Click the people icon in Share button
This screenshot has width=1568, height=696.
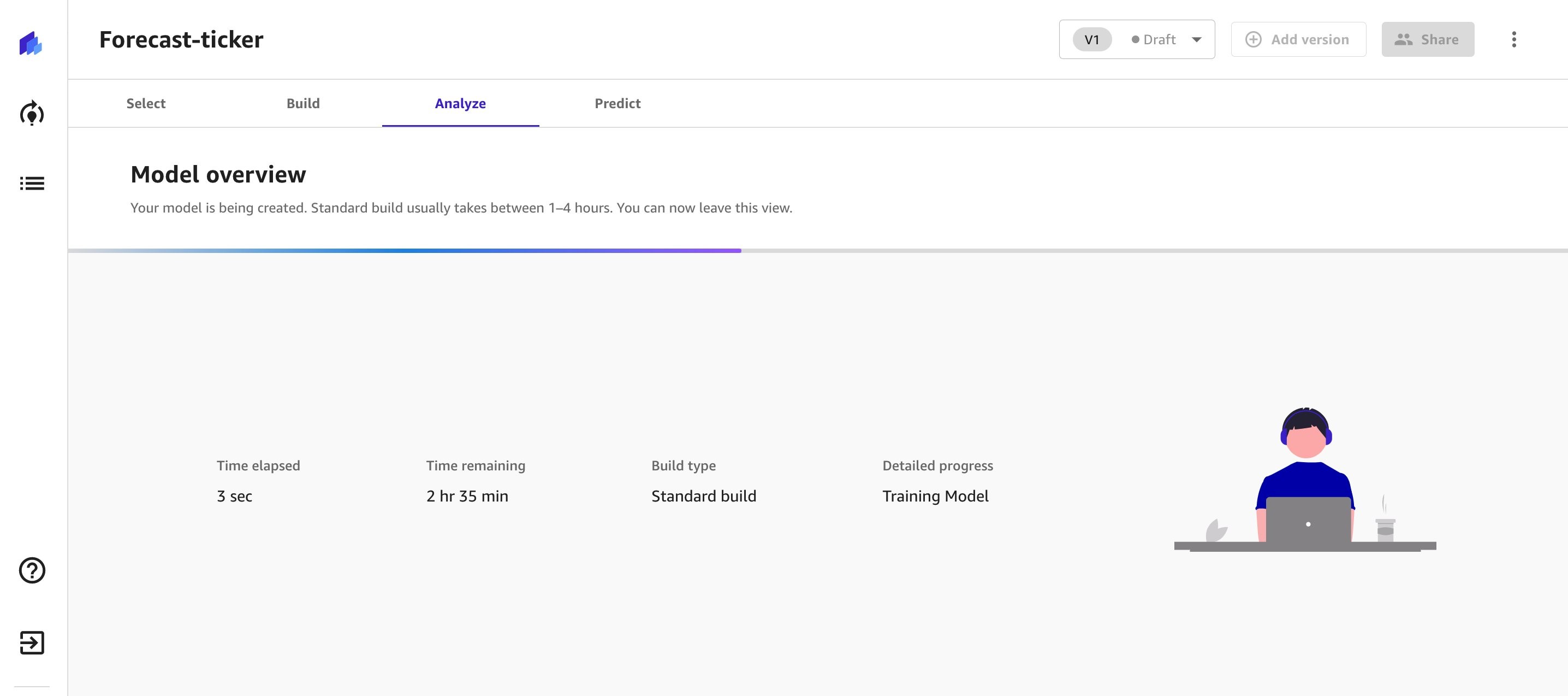pos(1404,39)
